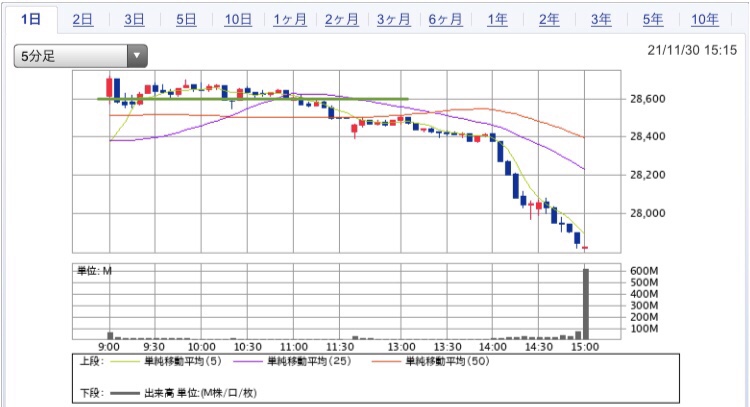Open the 3日 chart range

[x=134, y=20]
